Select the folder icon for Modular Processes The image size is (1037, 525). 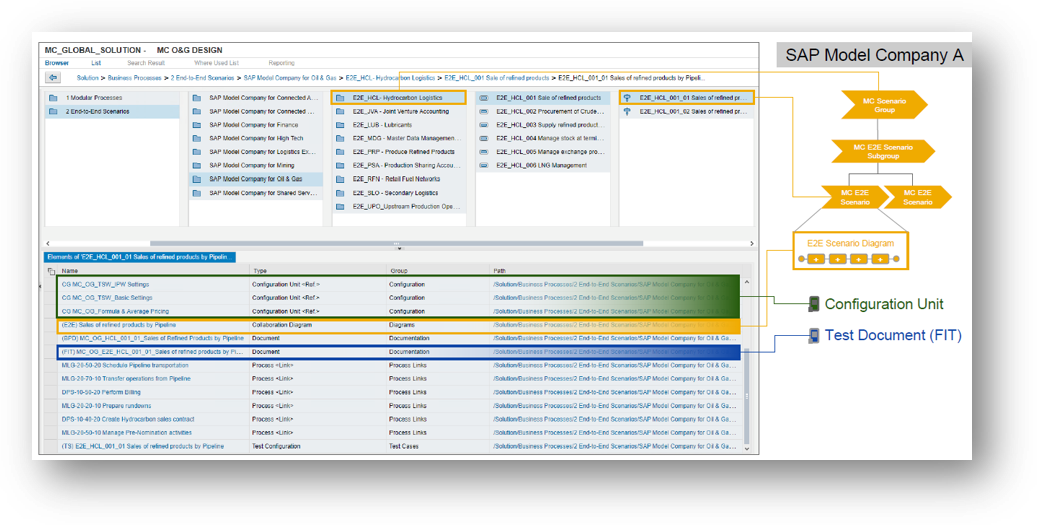57,98
